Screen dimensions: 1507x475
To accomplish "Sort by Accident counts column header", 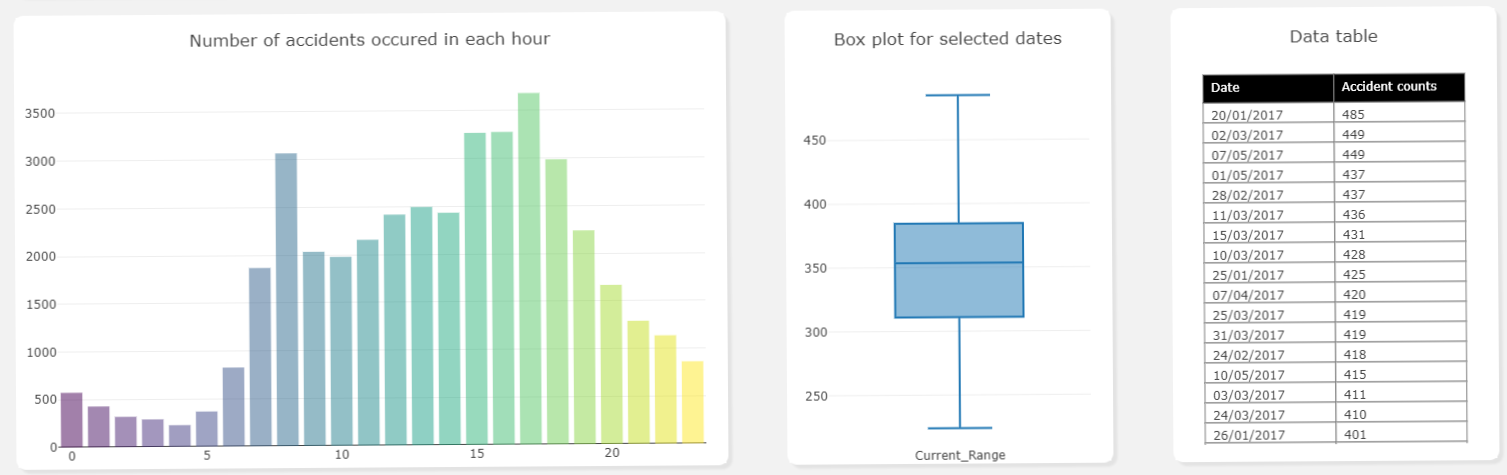I will click(x=1399, y=87).
